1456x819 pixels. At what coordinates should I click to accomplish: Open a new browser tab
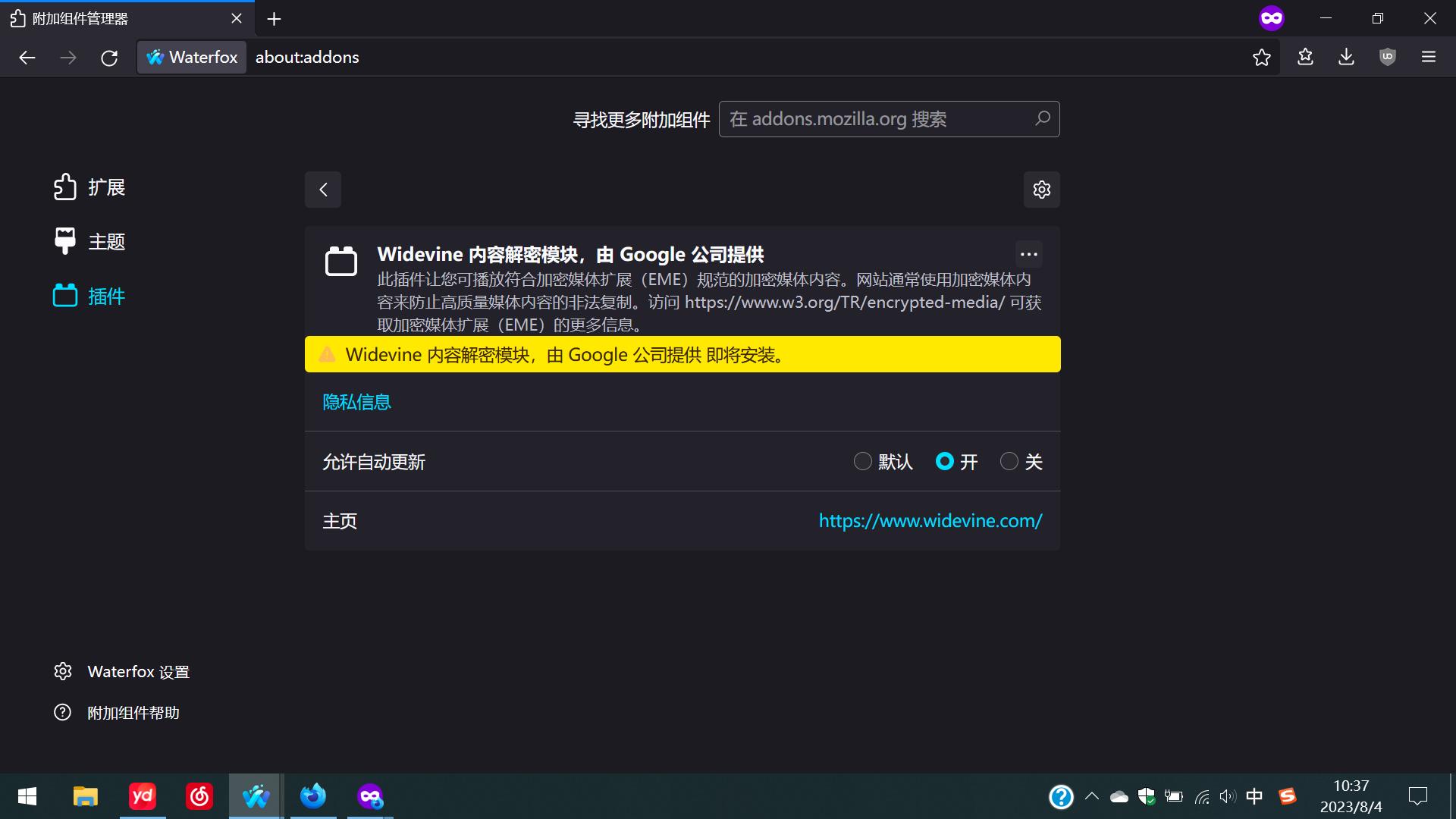(274, 18)
